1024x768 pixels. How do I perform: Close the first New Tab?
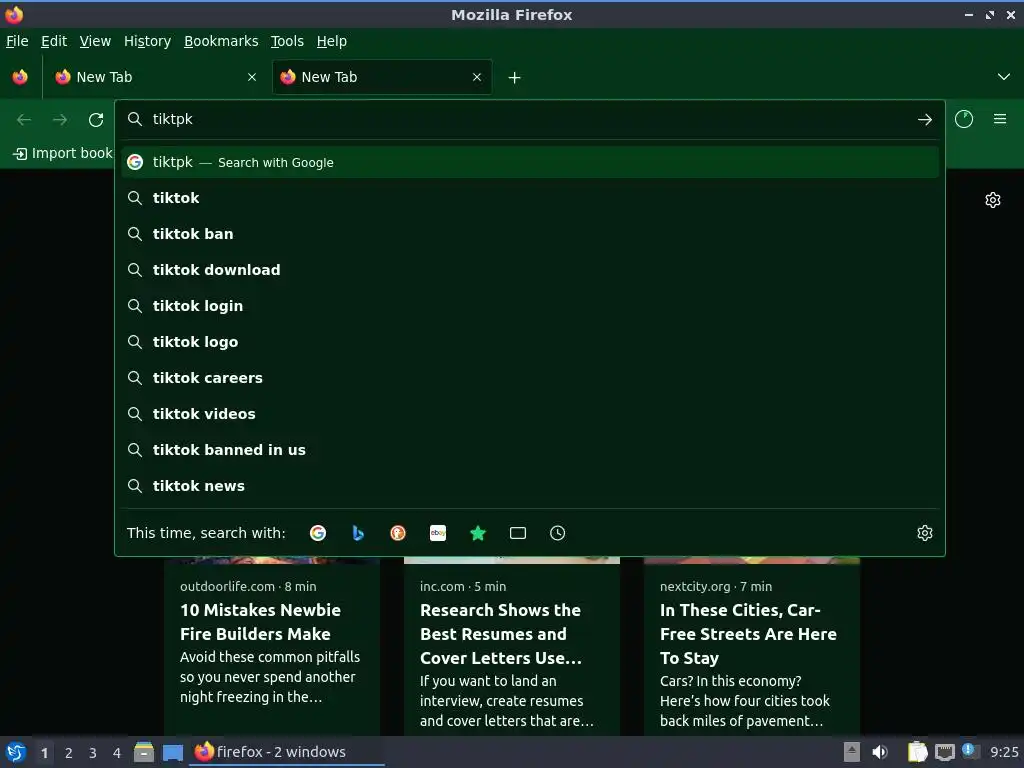click(252, 77)
